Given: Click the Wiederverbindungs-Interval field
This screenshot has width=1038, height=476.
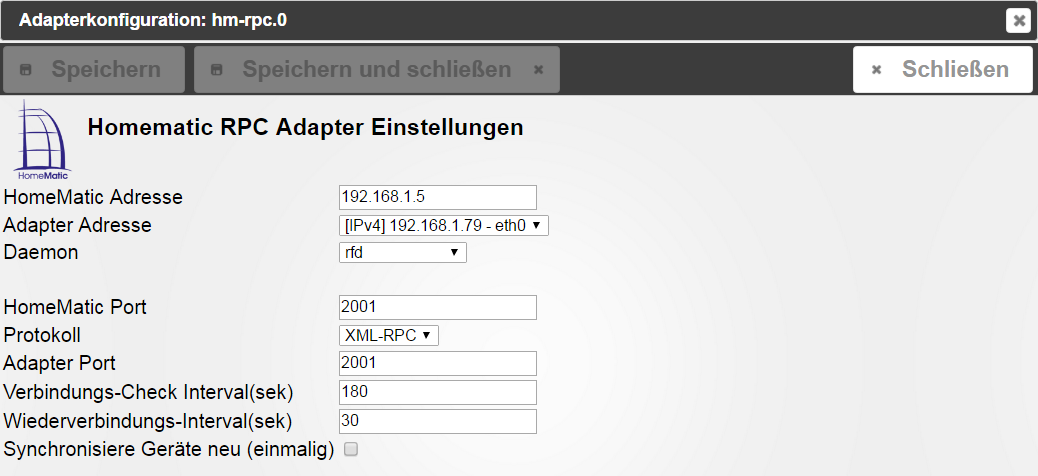Looking at the screenshot, I should click(438, 422).
